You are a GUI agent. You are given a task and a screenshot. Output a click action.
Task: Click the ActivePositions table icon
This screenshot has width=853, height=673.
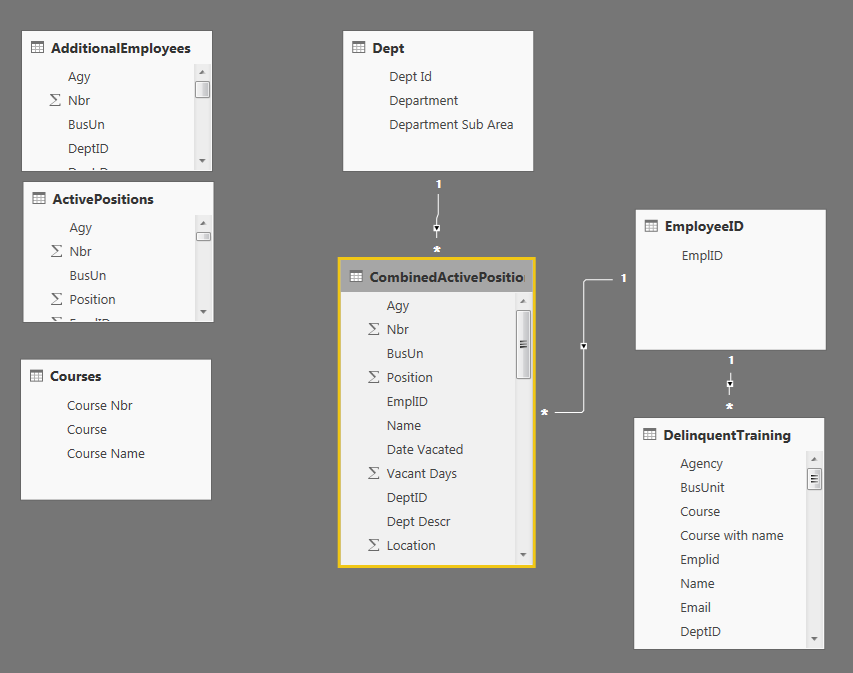click(x=39, y=198)
